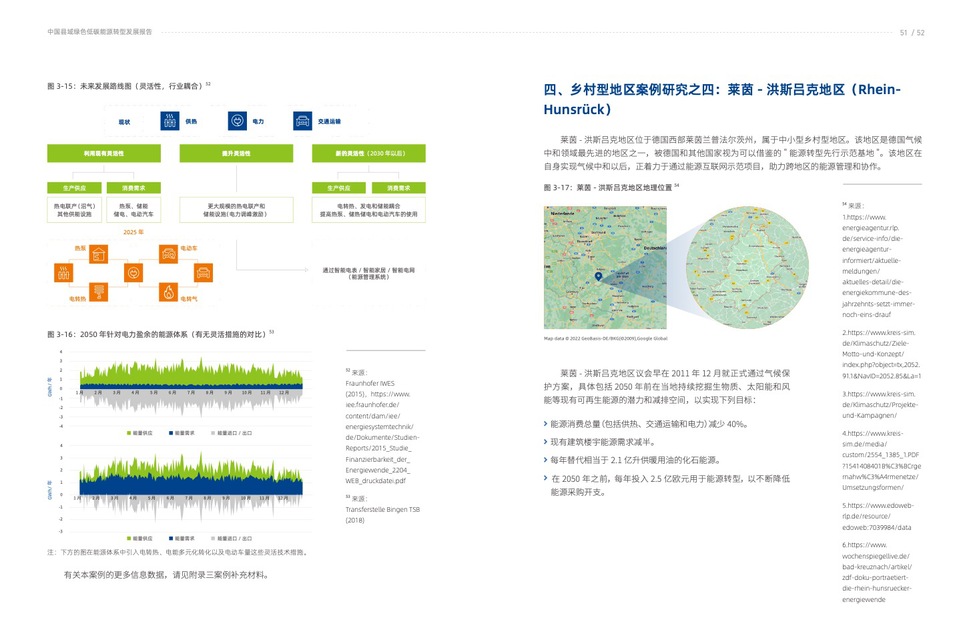
Task: Click the orange flame icon for 电转气
Action: click(x=169, y=294)
